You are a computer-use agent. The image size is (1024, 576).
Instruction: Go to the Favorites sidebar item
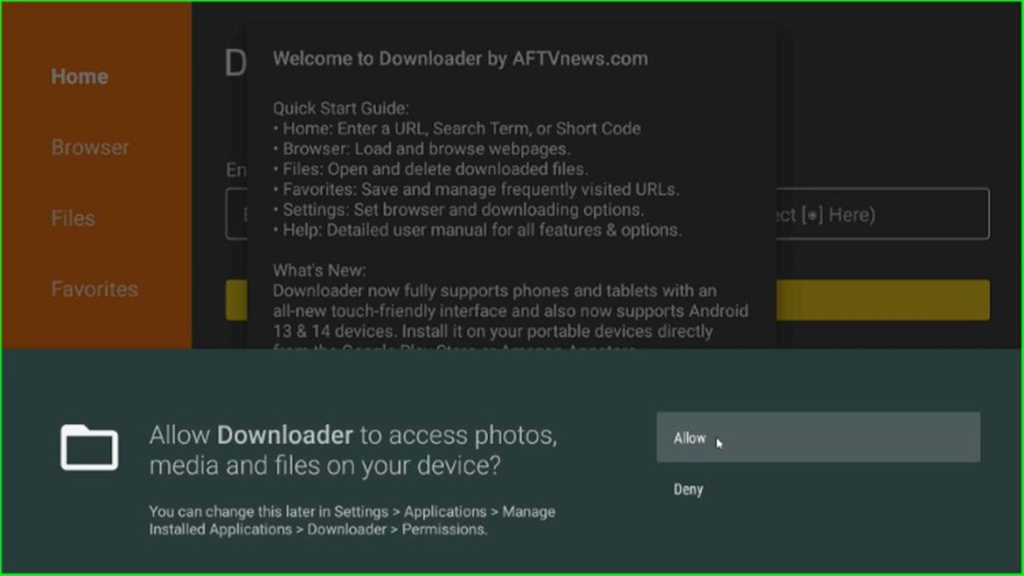[95, 289]
